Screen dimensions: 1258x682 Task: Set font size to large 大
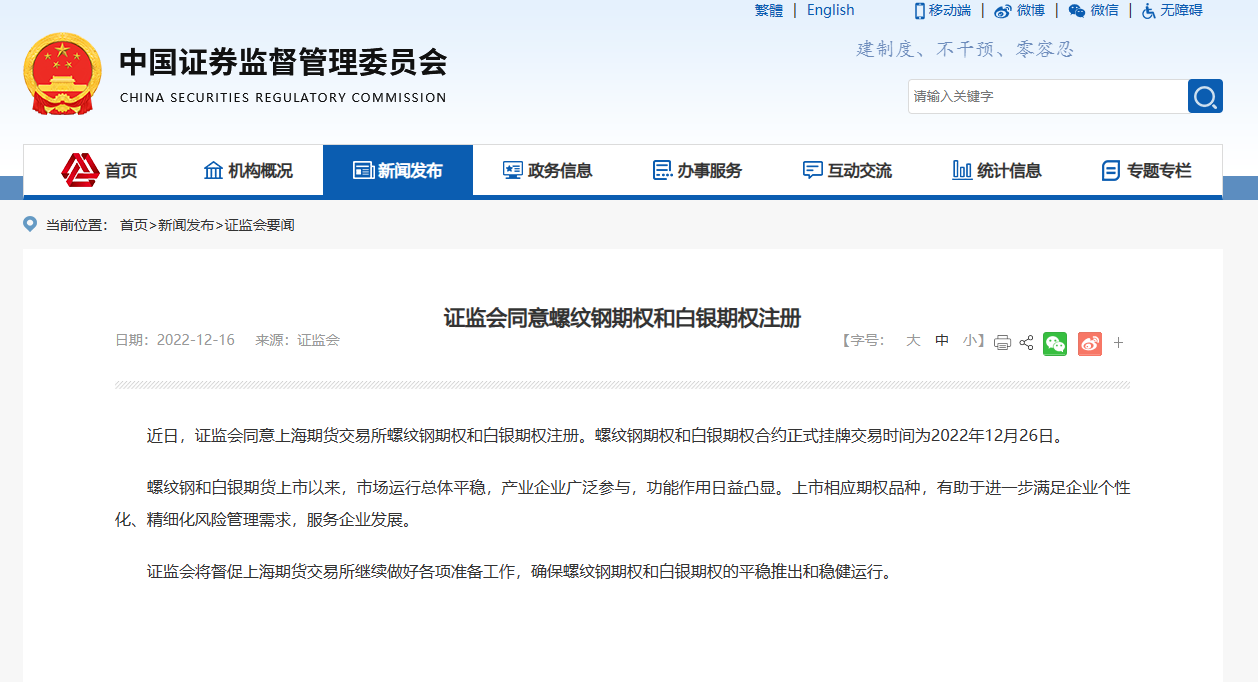pyautogui.click(x=912, y=340)
